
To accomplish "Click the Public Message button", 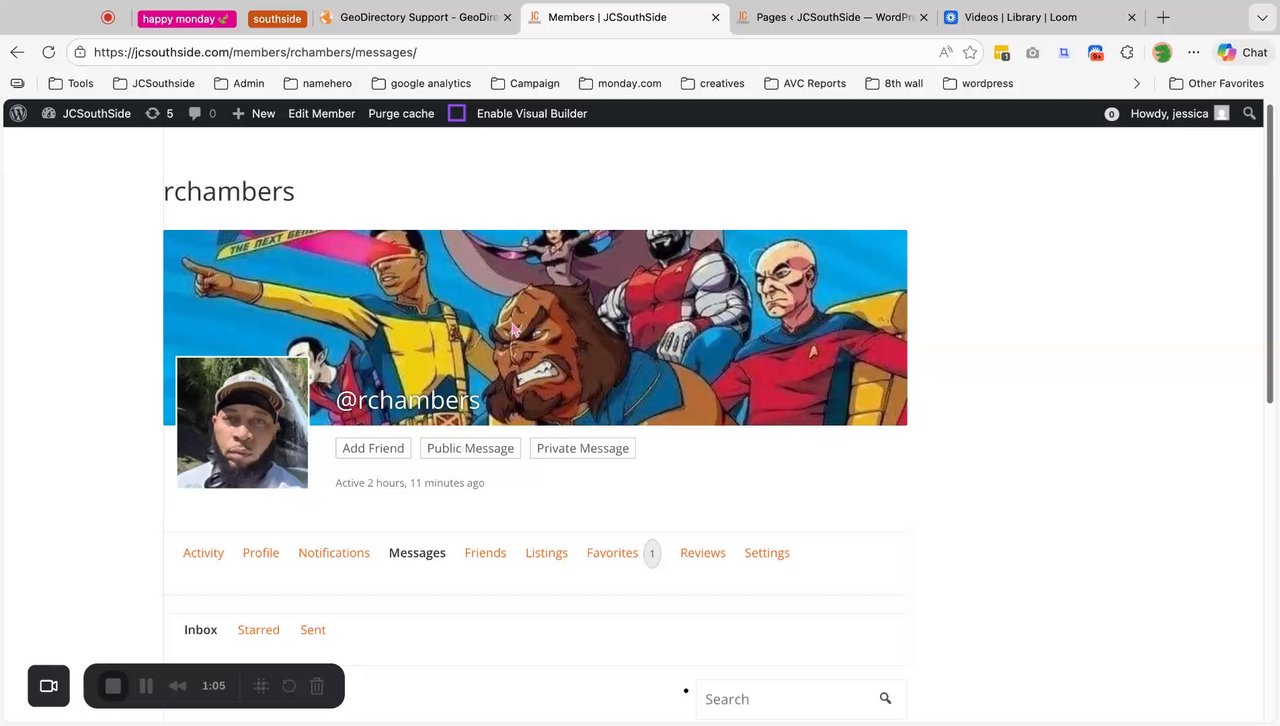I will click(470, 448).
